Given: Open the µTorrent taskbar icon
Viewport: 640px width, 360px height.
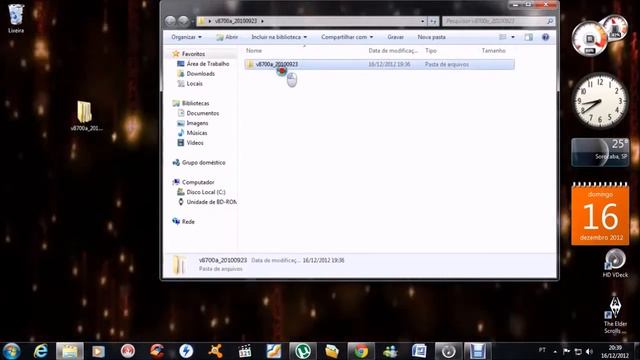Looking at the screenshot, I should point(302,351).
